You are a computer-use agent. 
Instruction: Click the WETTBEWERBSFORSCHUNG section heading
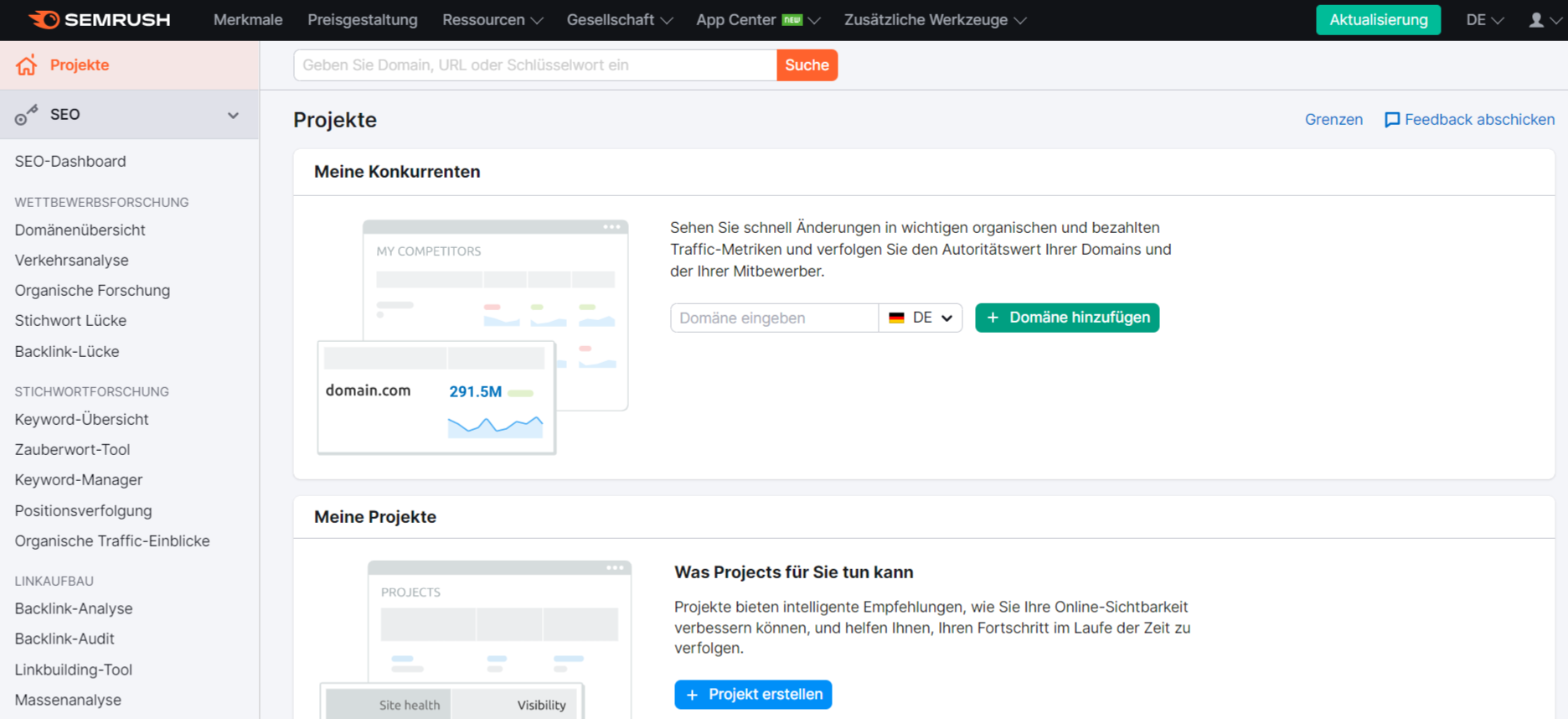pyautogui.click(x=101, y=203)
